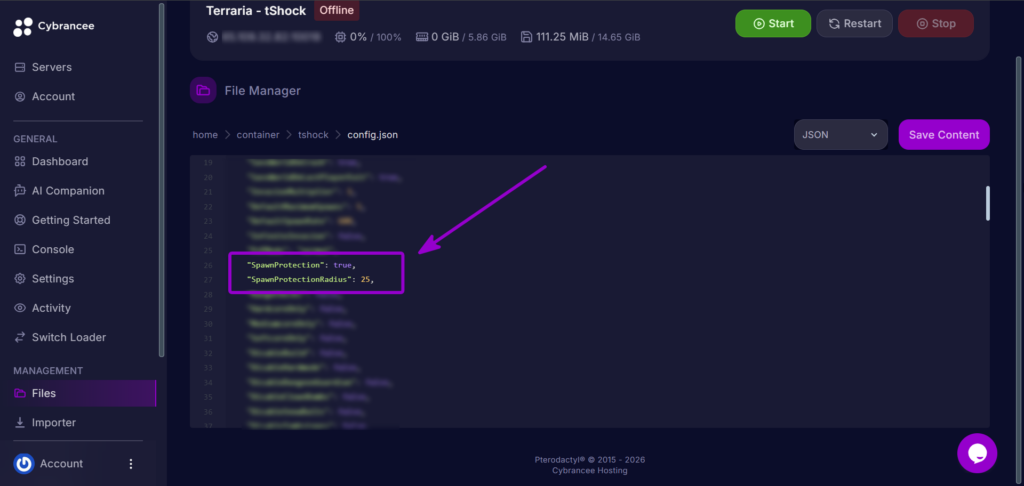
Task: Click the Settings gear icon
Action: click(20, 279)
